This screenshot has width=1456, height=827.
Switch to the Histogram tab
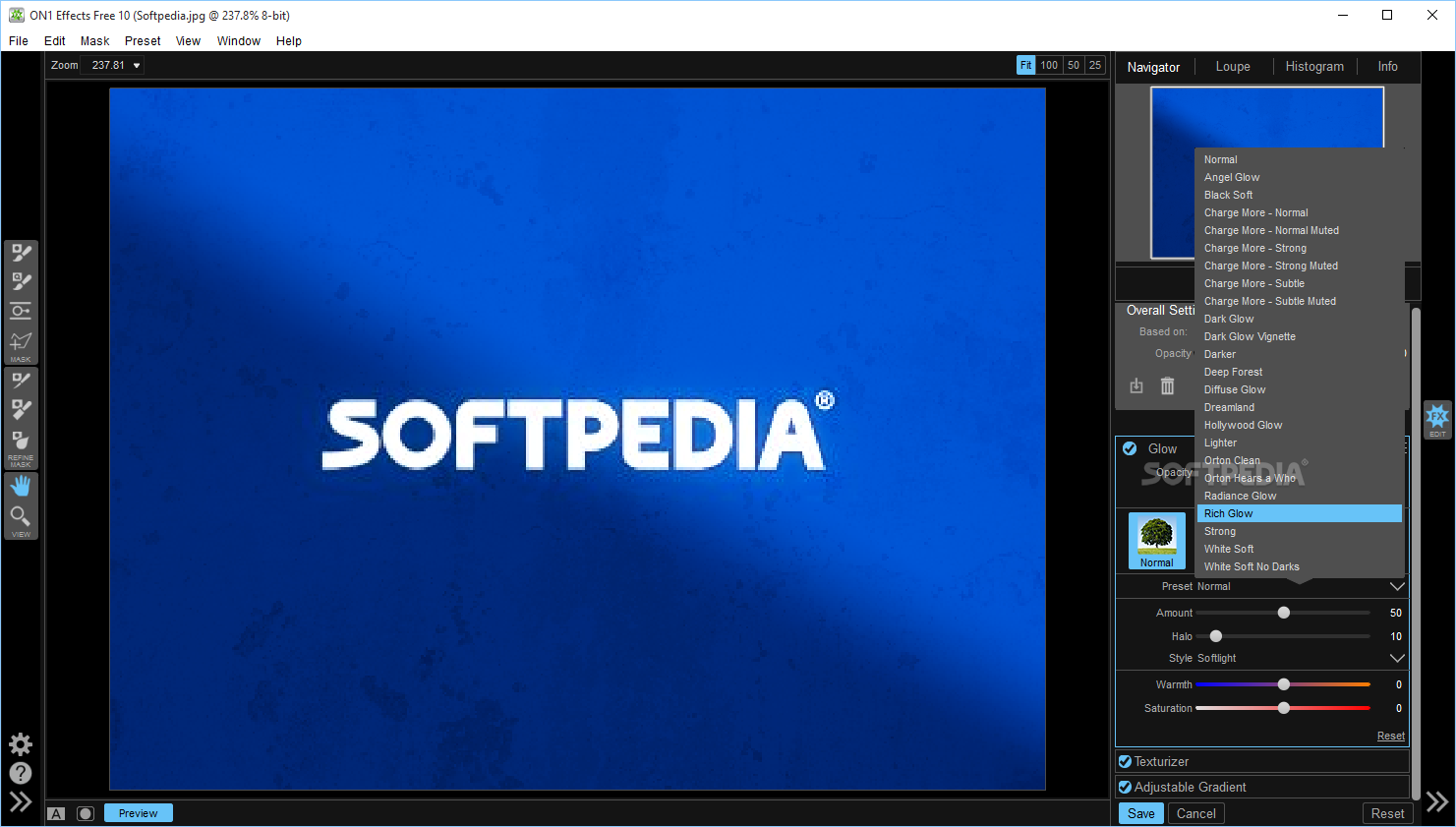pos(1314,67)
